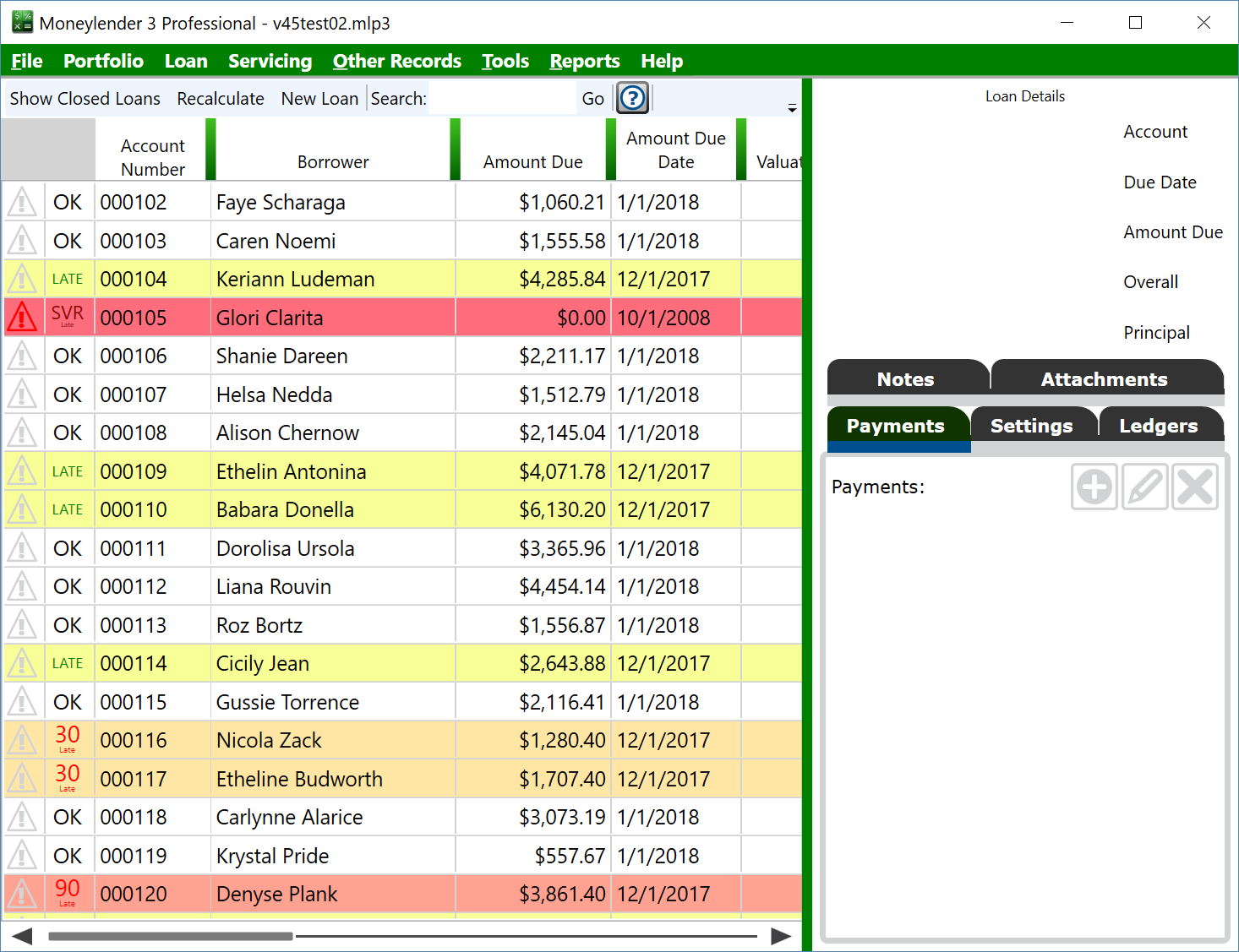Click the help question mark icon in toolbar

click(632, 98)
